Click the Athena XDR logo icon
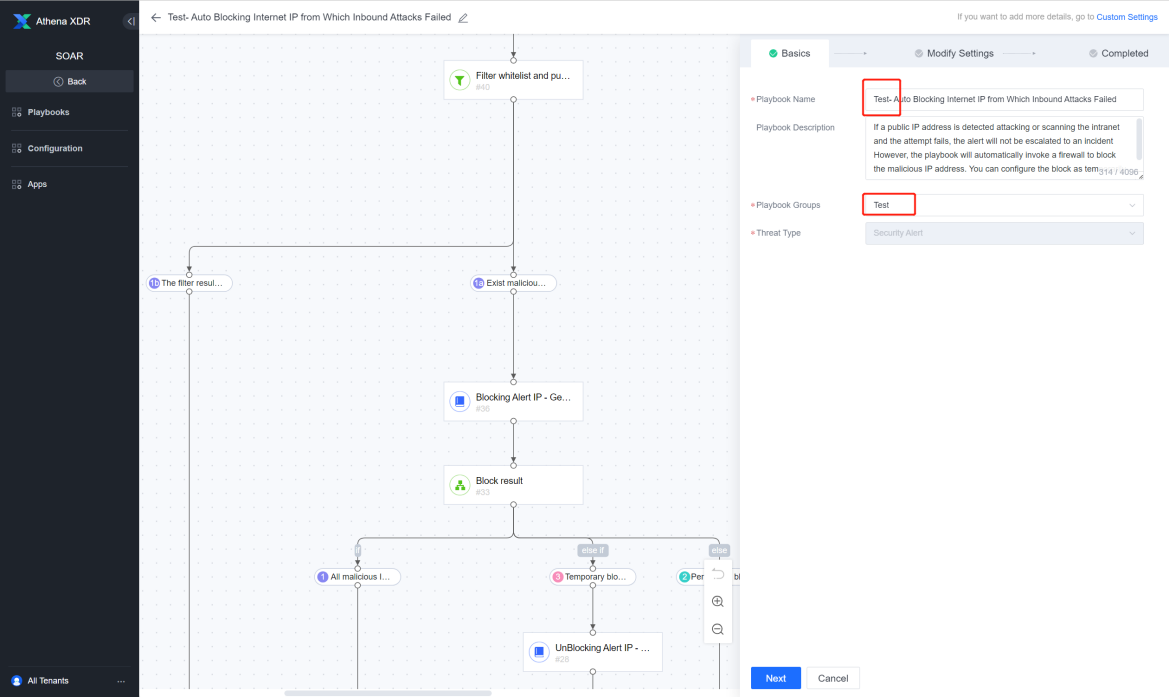Screen dimensions: 1169x697 point(22,21)
